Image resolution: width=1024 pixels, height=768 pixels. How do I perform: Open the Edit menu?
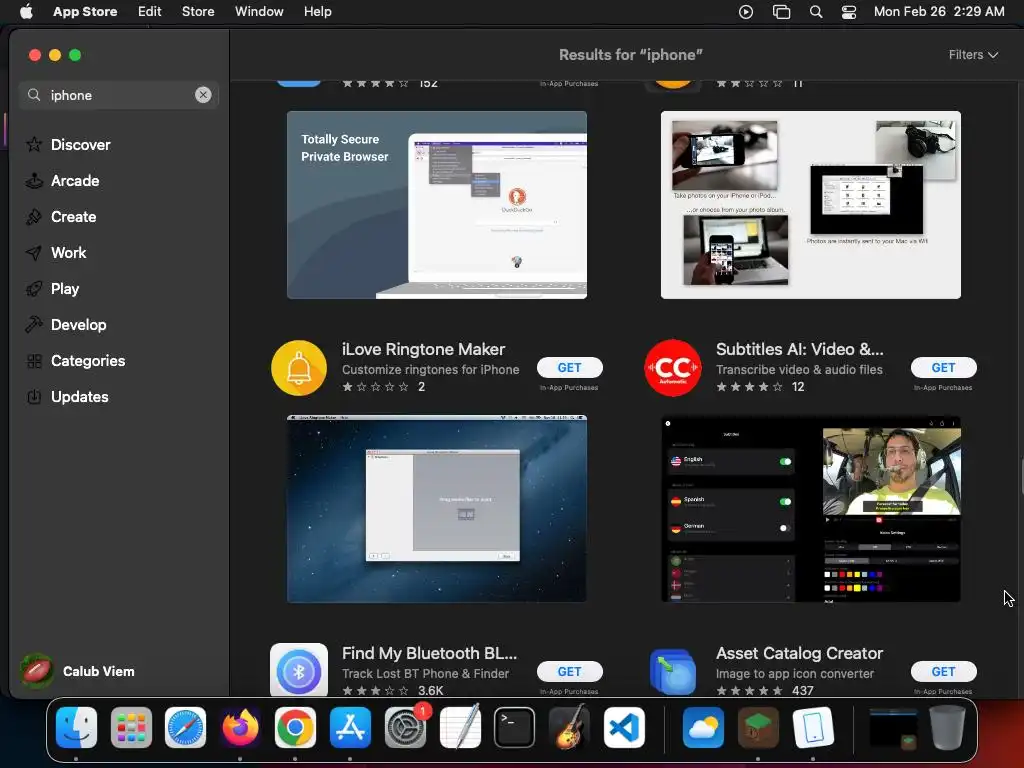150,12
